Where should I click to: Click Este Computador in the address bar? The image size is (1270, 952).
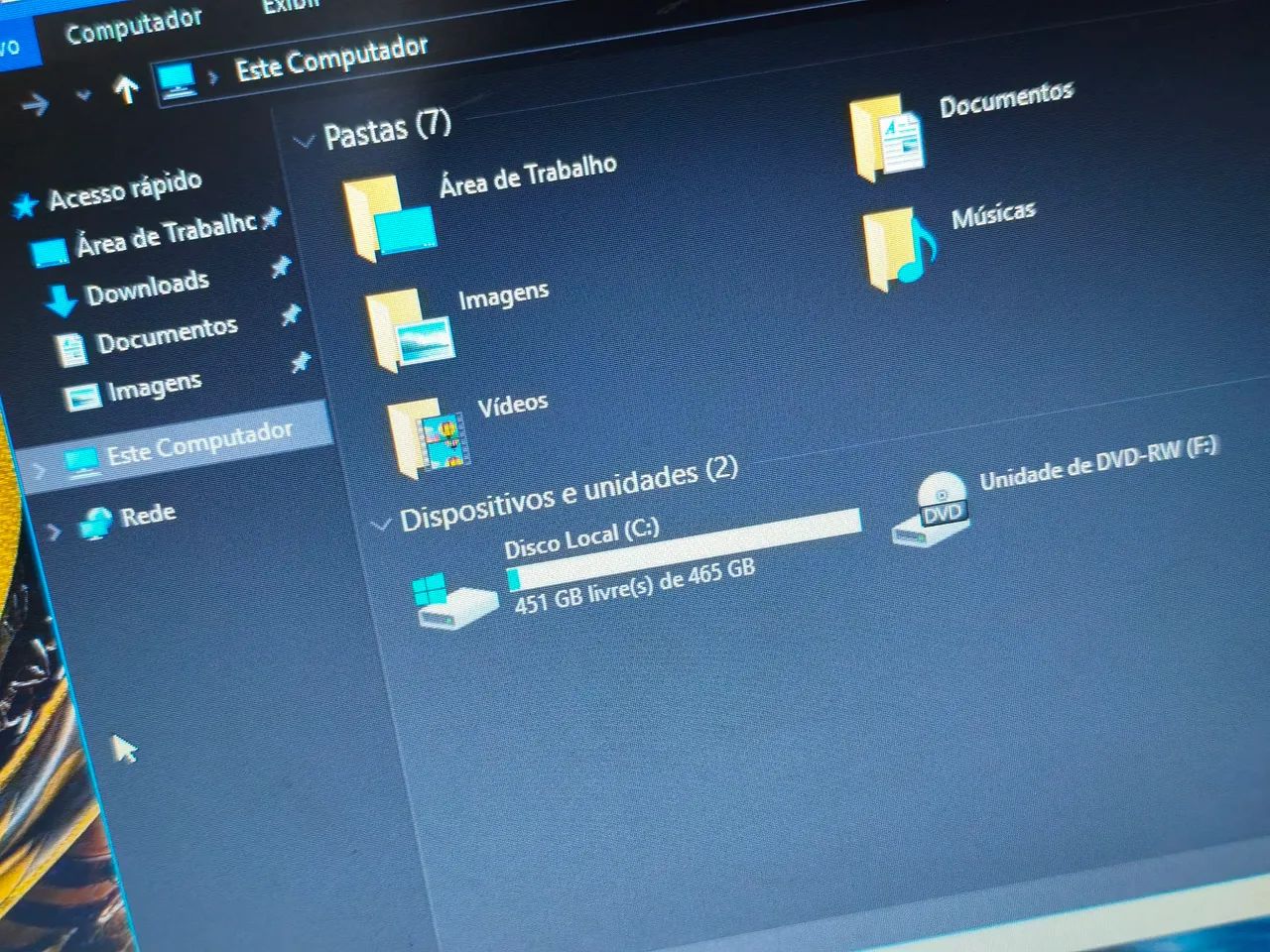331,58
